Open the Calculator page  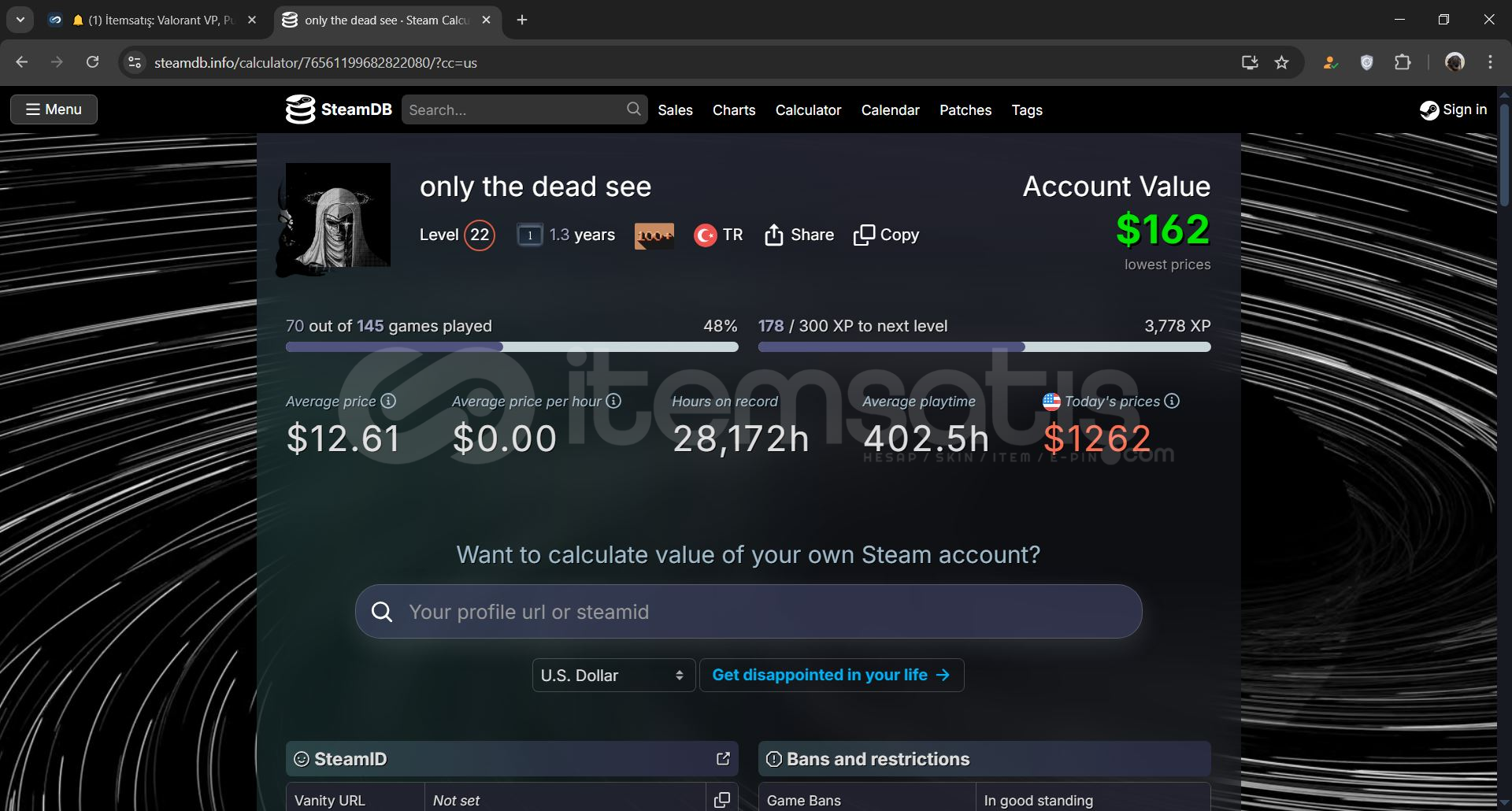808,110
